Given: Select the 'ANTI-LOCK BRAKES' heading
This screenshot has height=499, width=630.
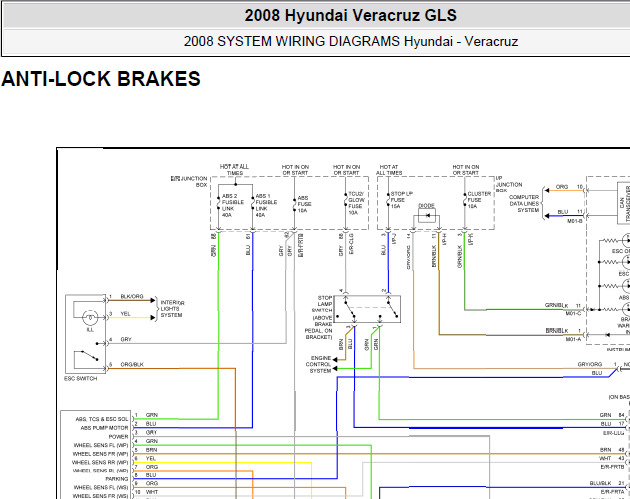Looking at the screenshot, I should point(101,79).
